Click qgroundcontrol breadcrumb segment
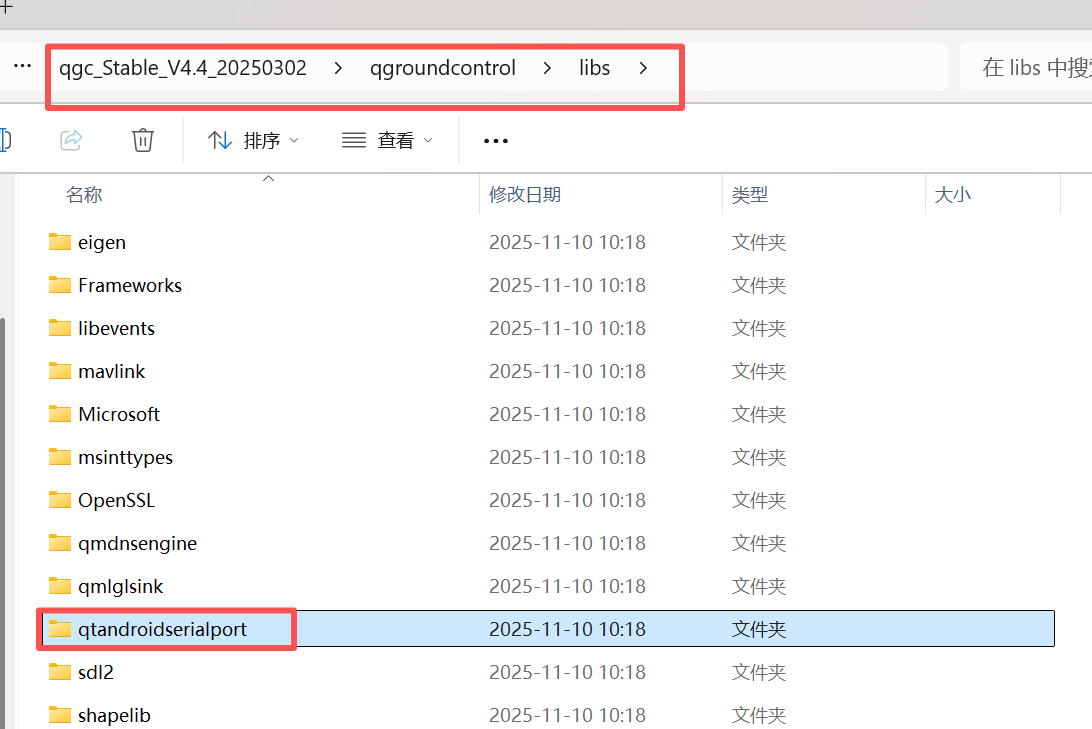The height and width of the screenshot is (729, 1092). click(442, 68)
